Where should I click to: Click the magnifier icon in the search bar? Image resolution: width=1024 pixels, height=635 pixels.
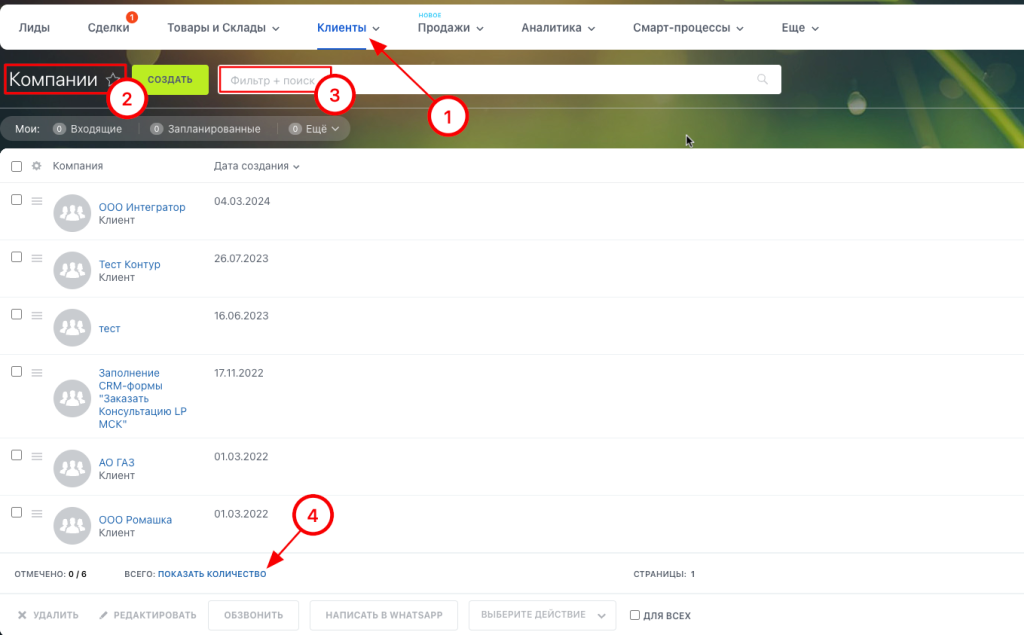(x=762, y=79)
